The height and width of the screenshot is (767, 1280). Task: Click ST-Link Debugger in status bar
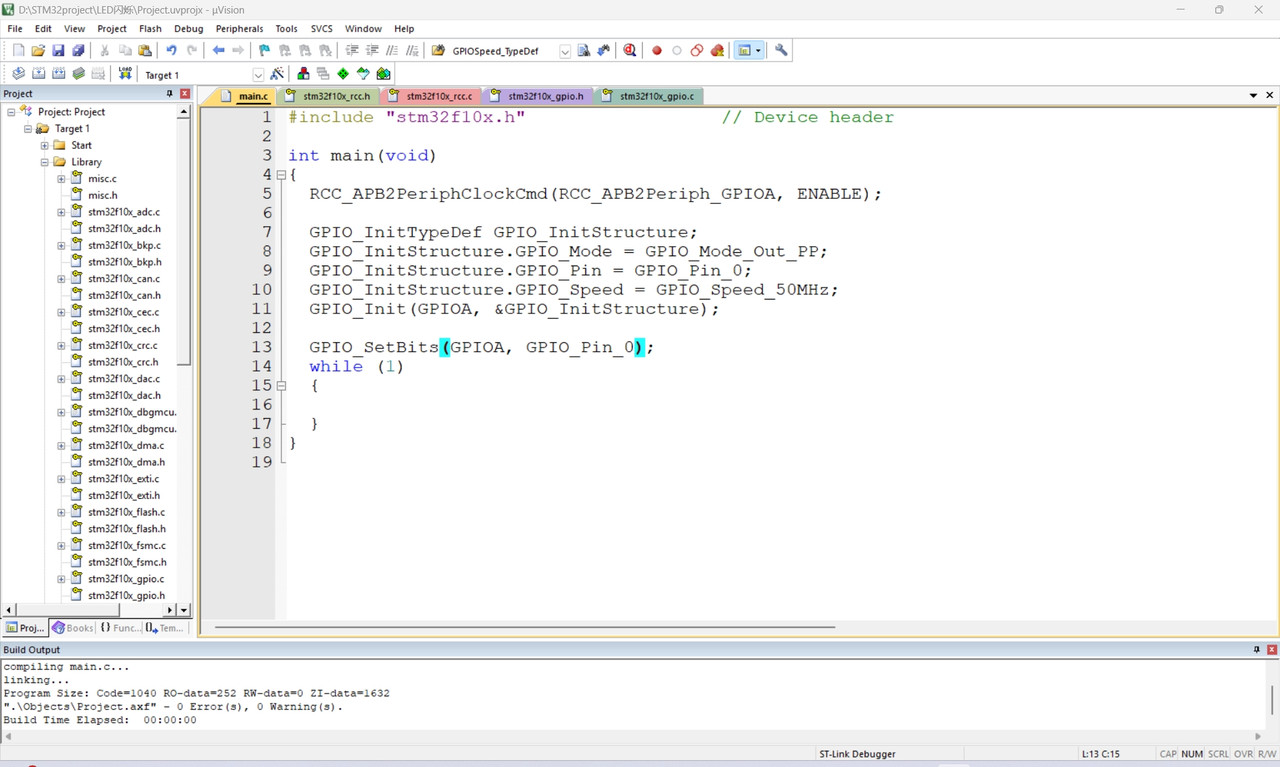(x=857, y=754)
